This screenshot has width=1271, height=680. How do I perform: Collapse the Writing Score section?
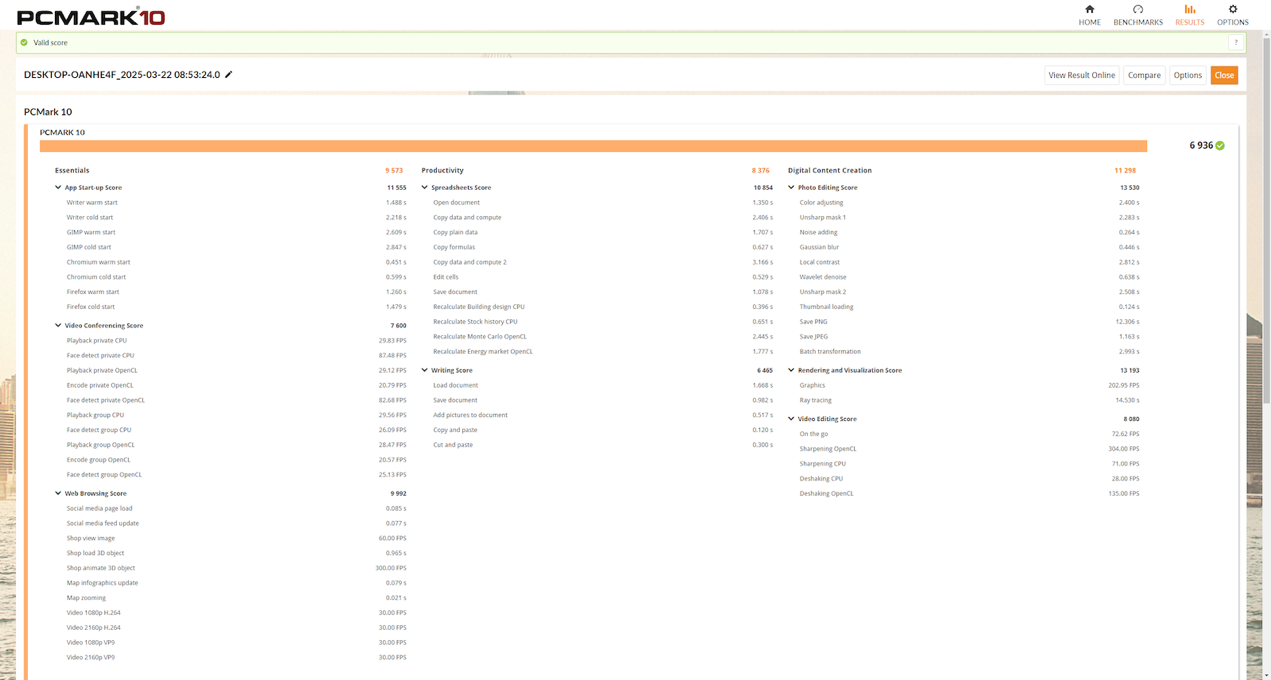click(425, 370)
